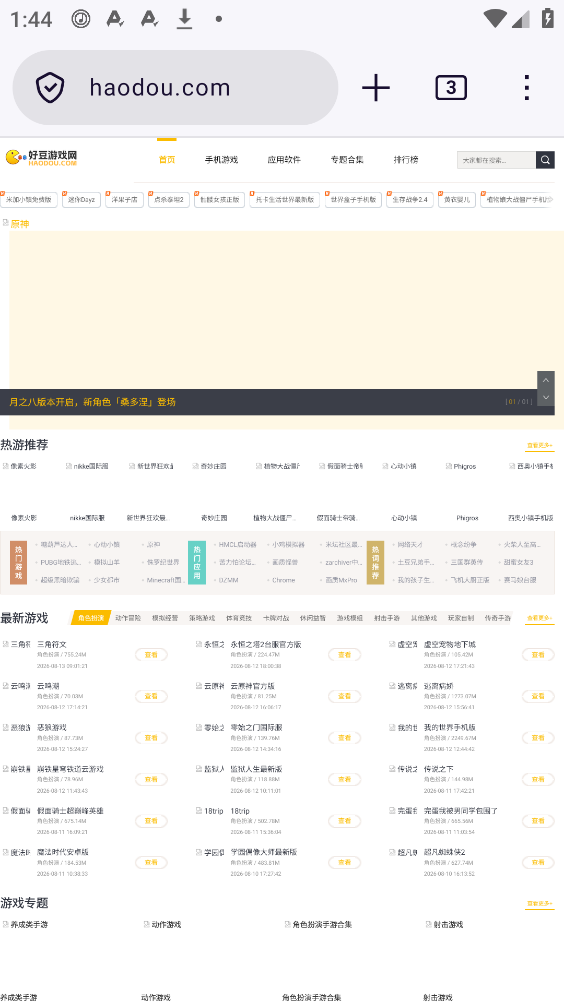This screenshot has width=564, height=1002.
Task: Click 查看 button for 云鸣潮
Action: point(151,696)
